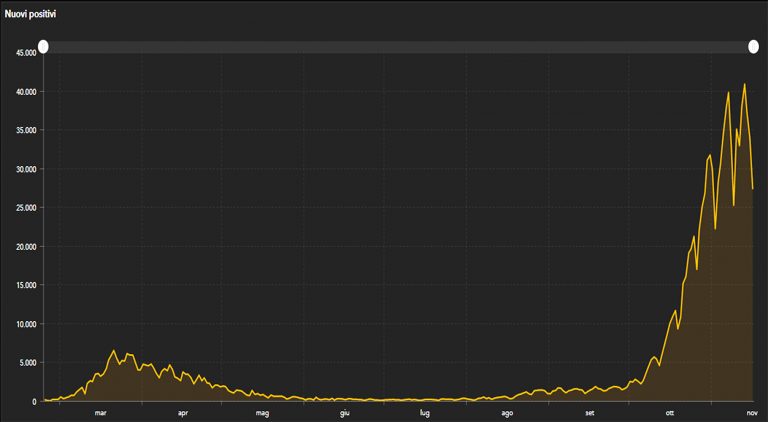Click the 45.000 y-axis label
Viewport: 768px width, 422px height.
26,53
